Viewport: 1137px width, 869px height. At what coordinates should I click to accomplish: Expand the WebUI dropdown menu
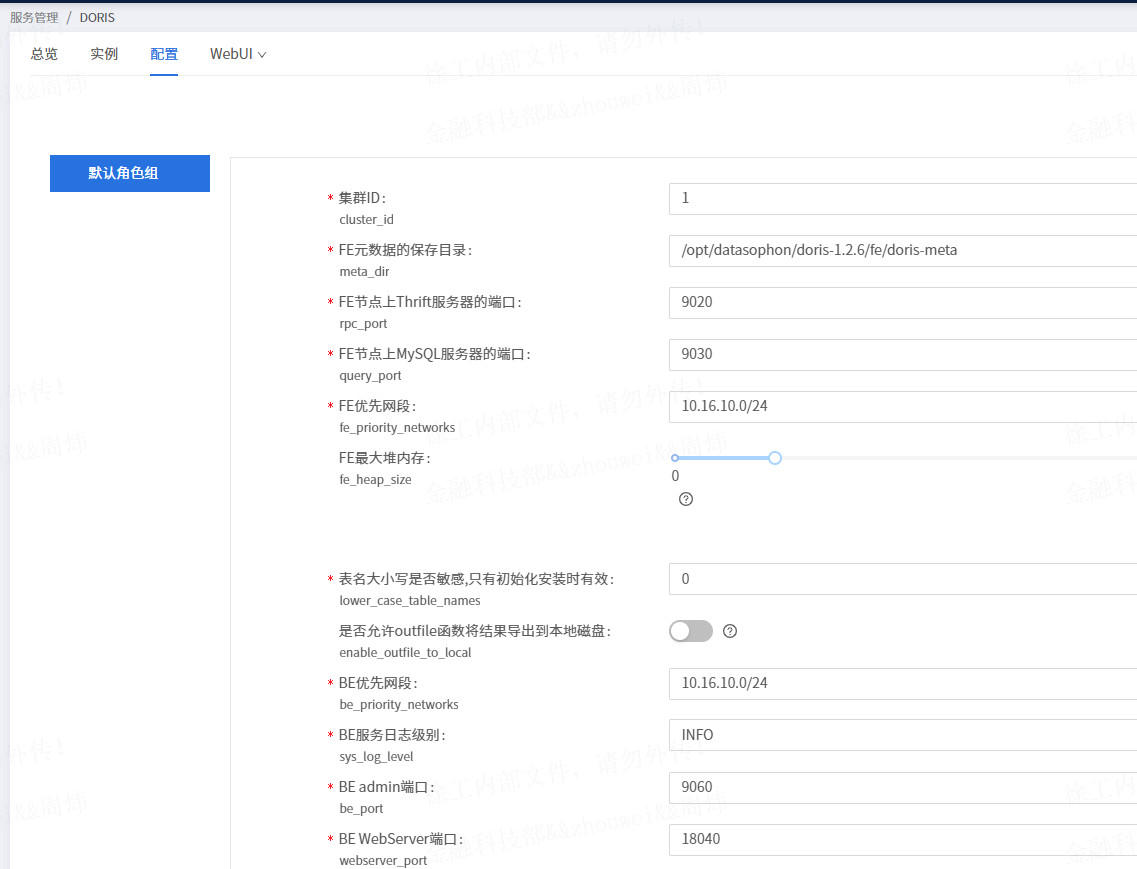click(238, 54)
